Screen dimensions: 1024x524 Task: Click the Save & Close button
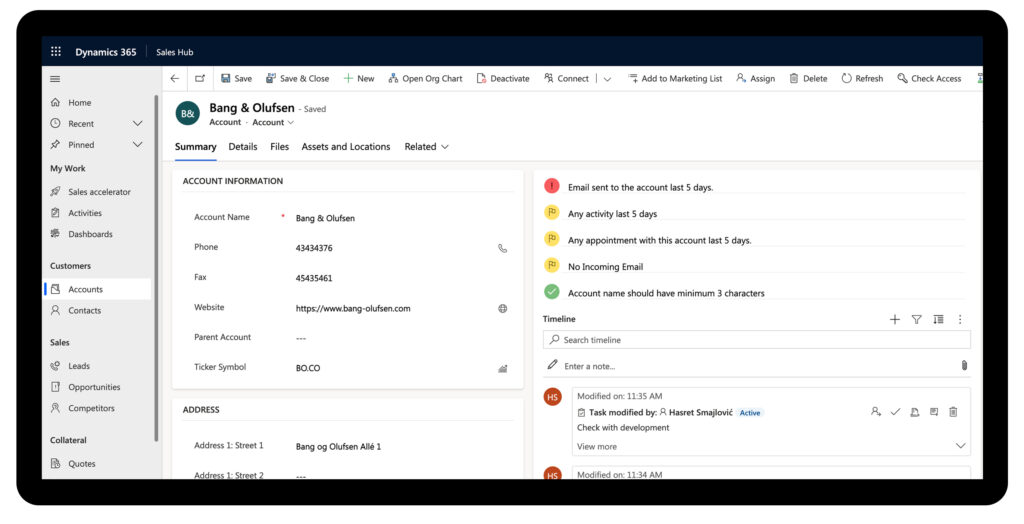[297, 79]
